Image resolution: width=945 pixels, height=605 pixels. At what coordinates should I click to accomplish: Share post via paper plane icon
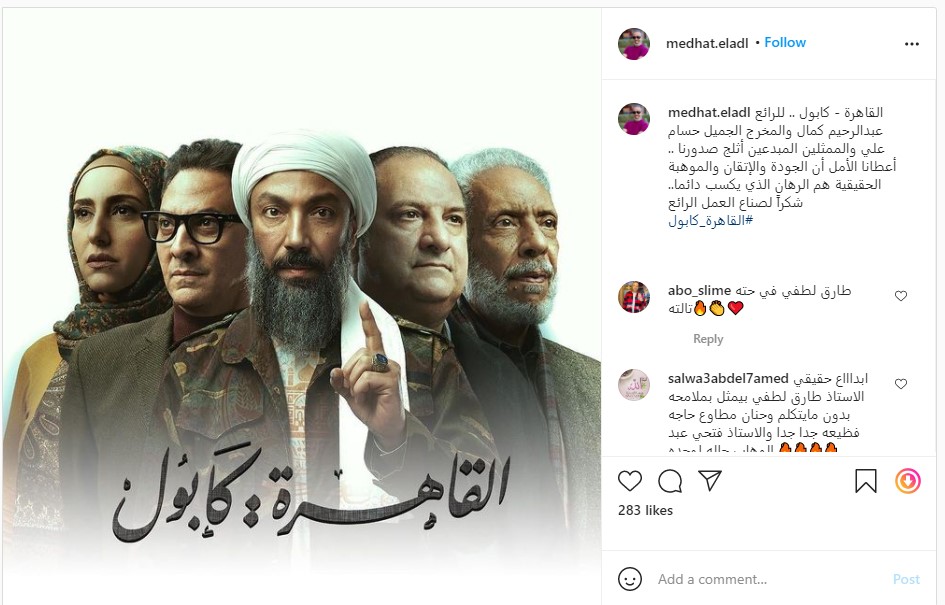click(x=710, y=480)
